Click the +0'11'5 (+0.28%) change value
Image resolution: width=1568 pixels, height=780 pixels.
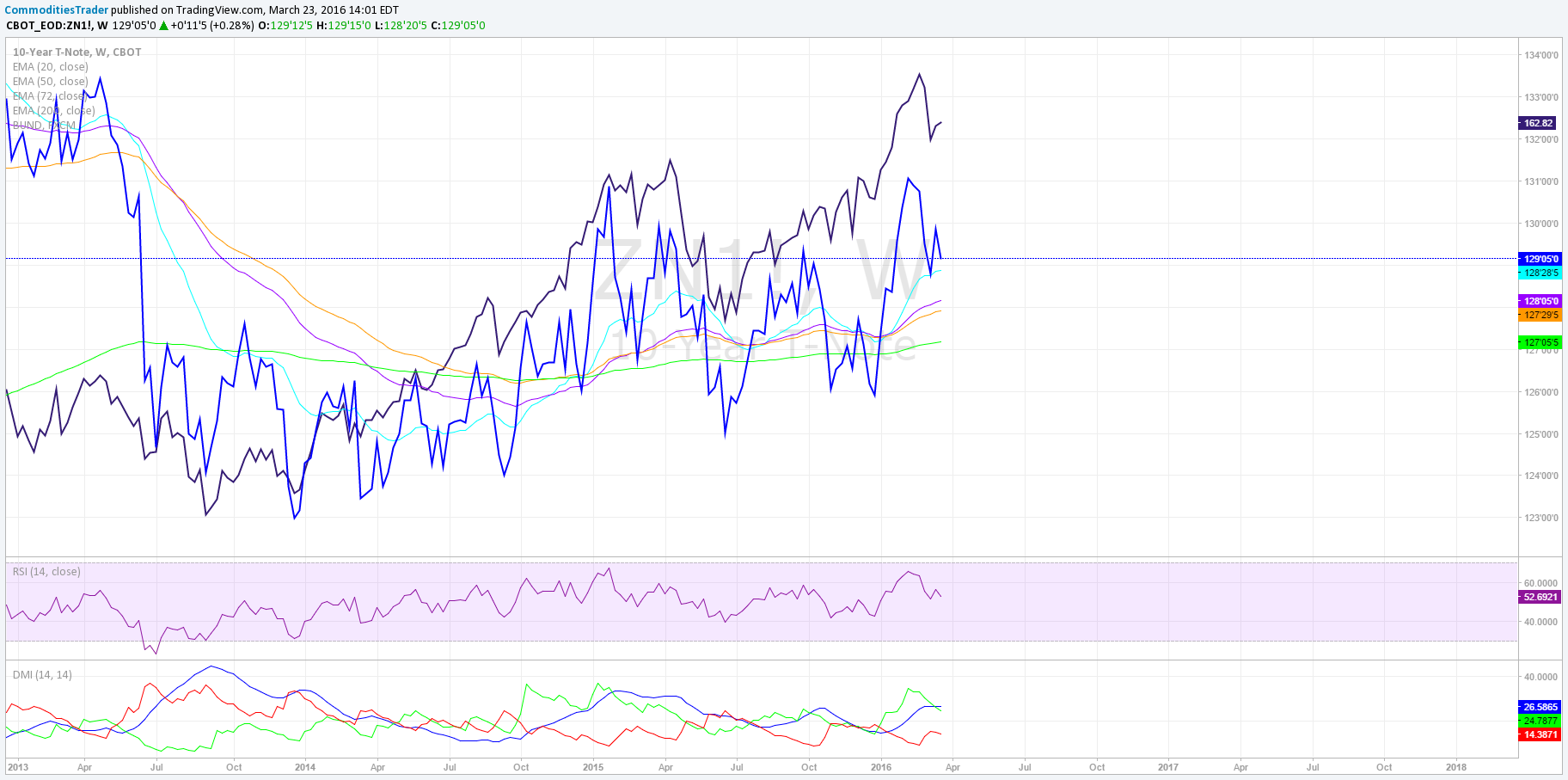[212, 25]
